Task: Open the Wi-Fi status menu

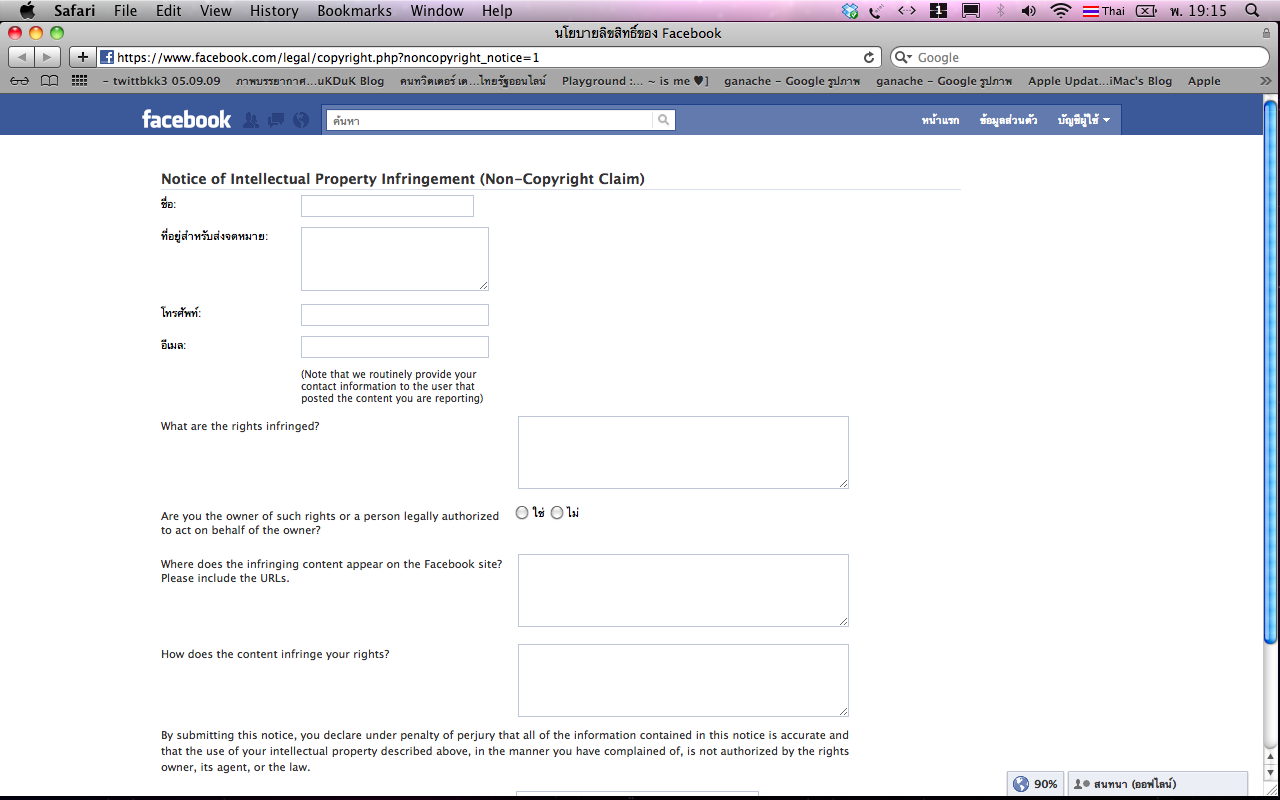Action: [x=1061, y=11]
